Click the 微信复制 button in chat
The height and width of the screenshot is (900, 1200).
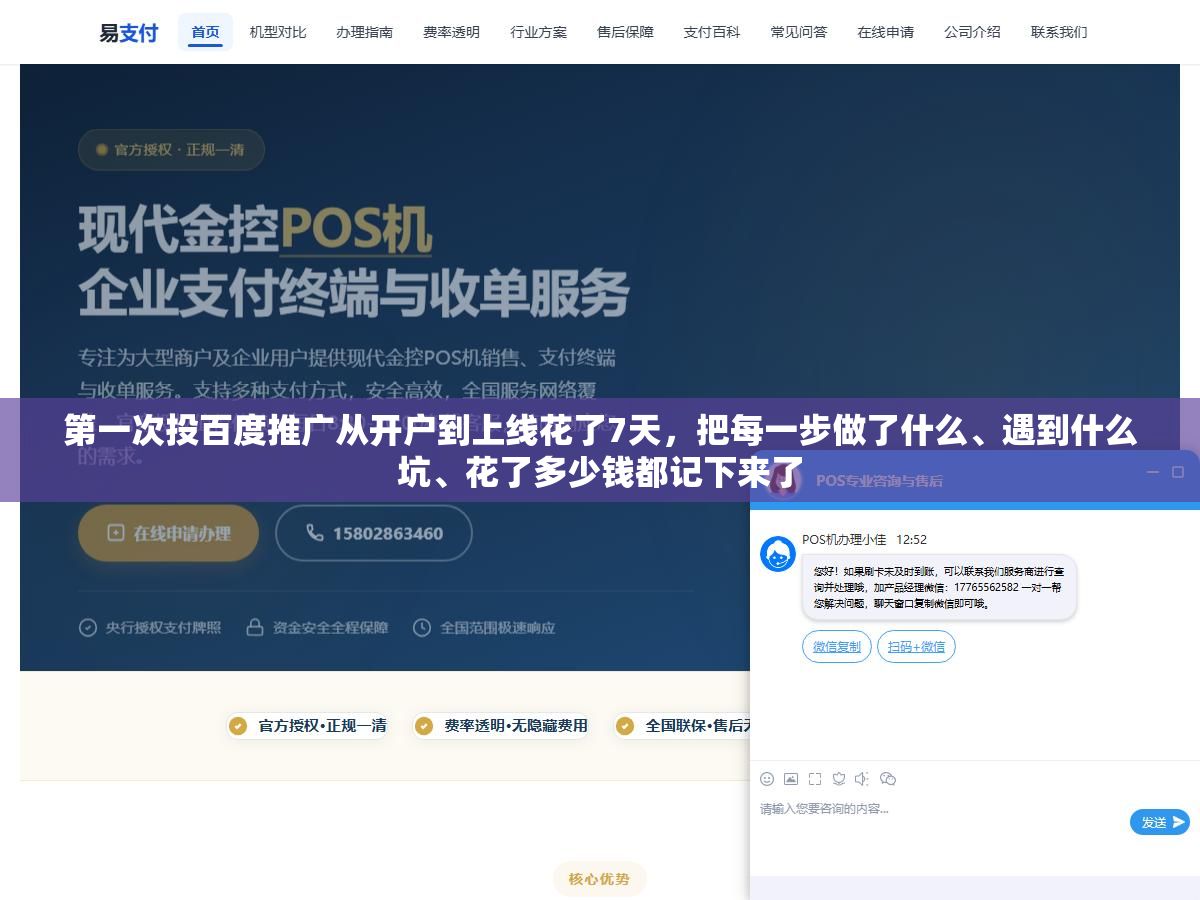pos(837,647)
